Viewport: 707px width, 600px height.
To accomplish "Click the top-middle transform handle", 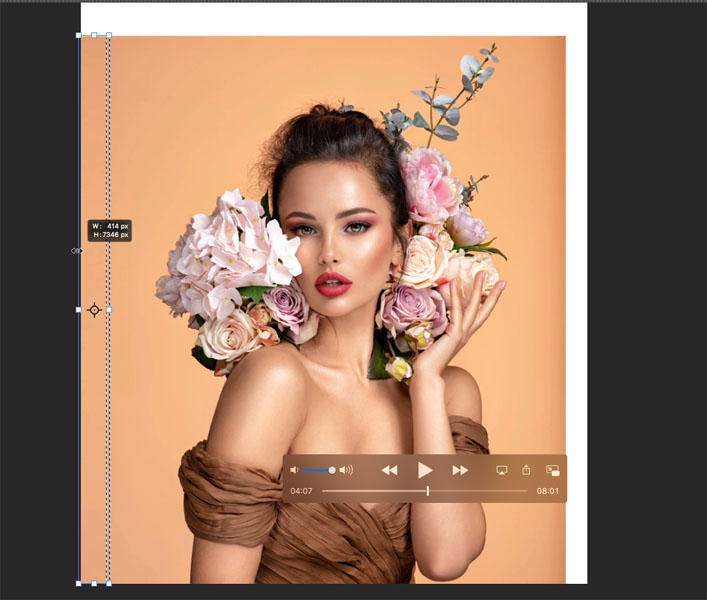I will [94, 35].
